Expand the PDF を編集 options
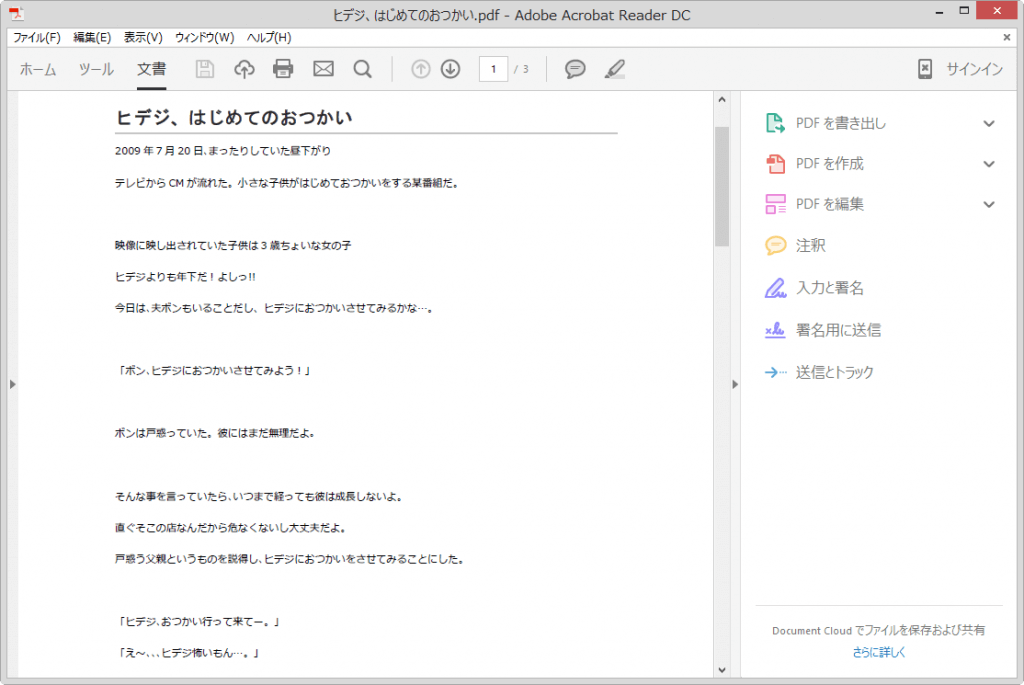This screenshot has height=685, width=1024. tap(988, 204)
